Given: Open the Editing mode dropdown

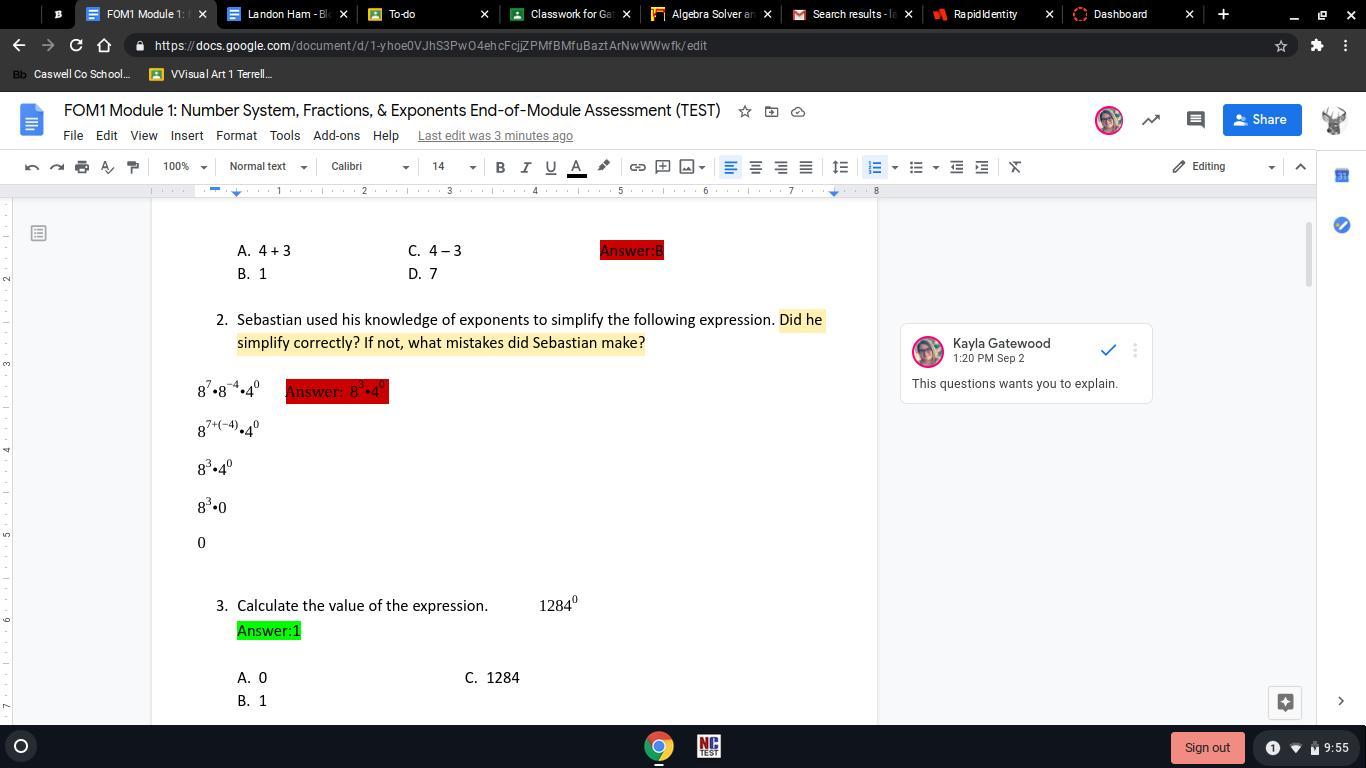Looking at the screenshot, I should (1224, 167).
